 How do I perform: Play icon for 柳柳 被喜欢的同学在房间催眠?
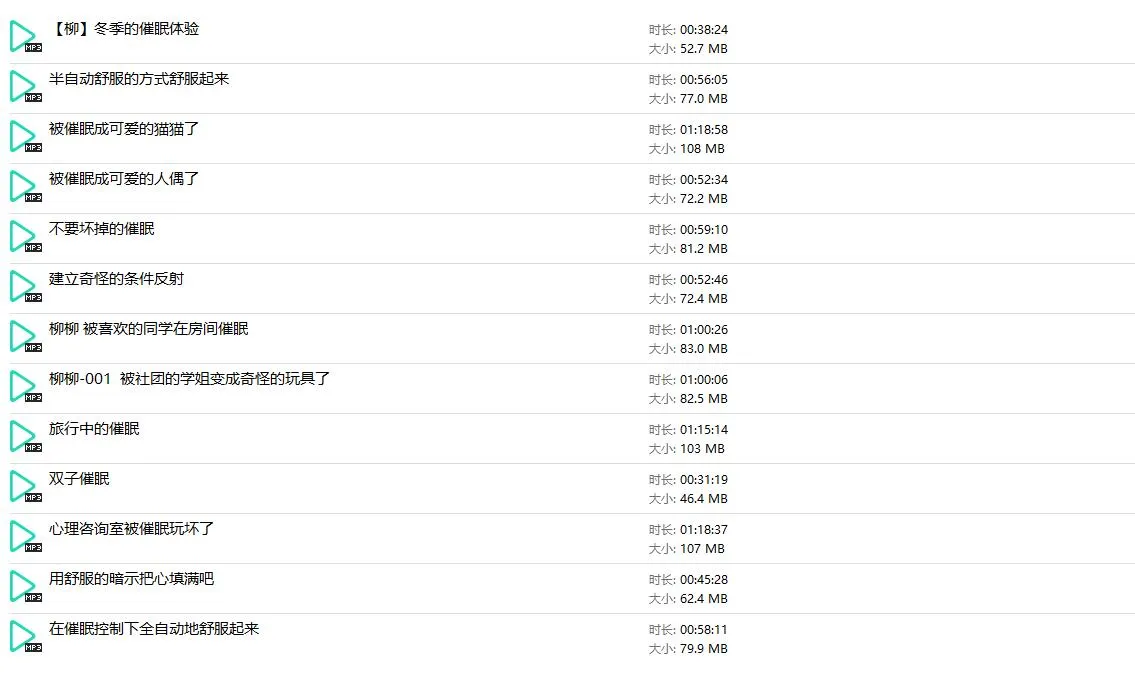24,336
